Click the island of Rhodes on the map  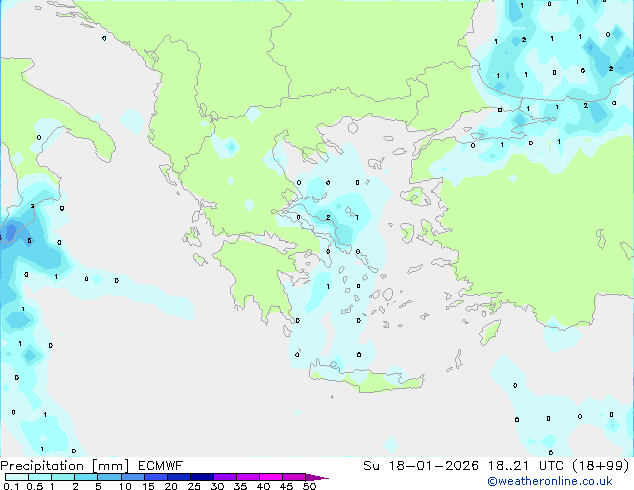490,332
